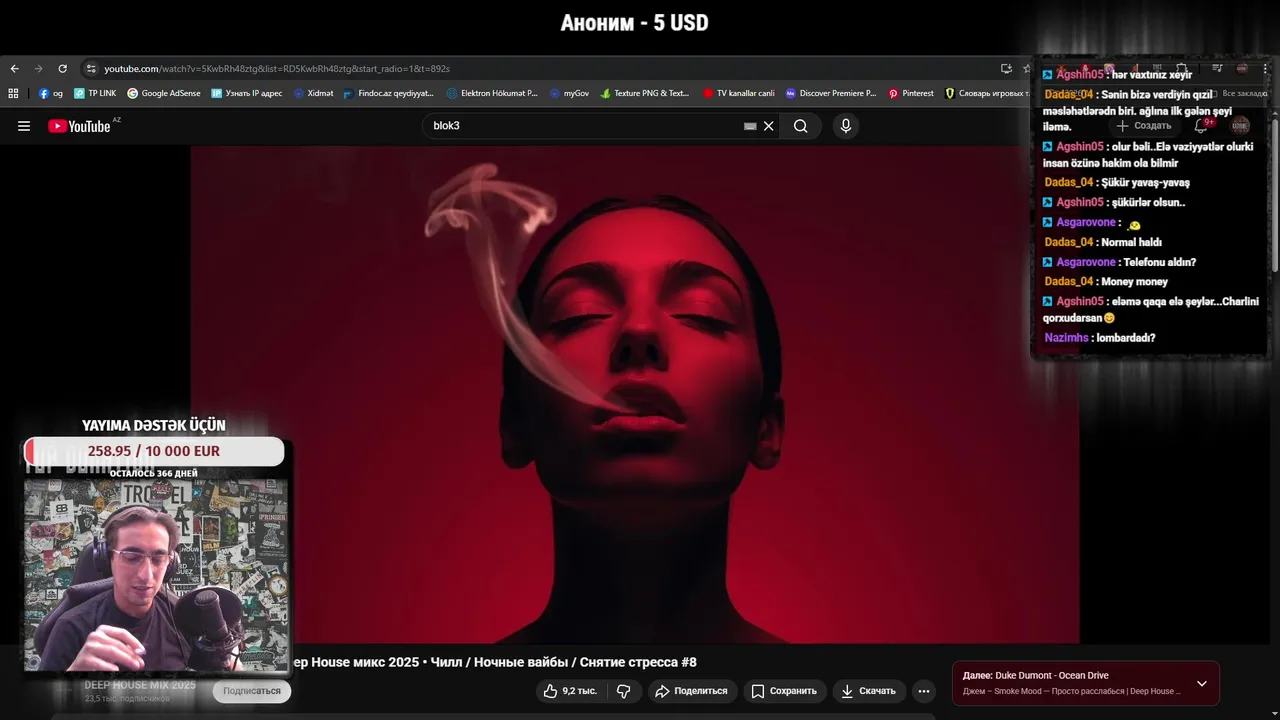Start voice search with the microphone
This screenshot has height=720, width=1280.
pyautogui.click(x=846, y=126)
